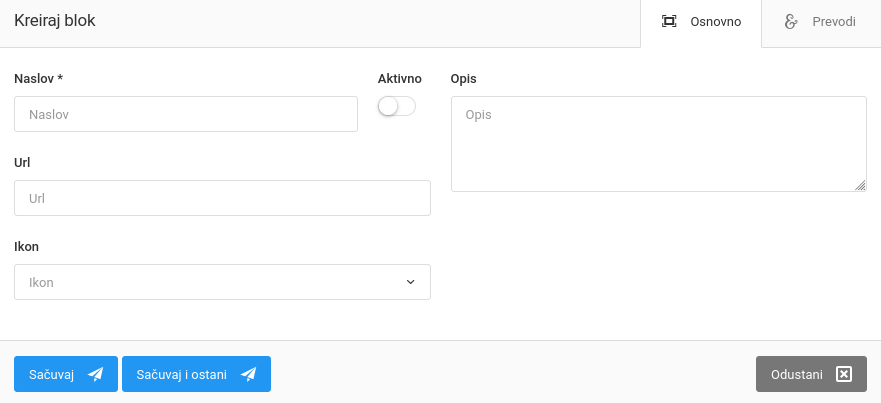This screenshot has width=881, height=403.
Task: Toggle the Aktivno switch
Action: 396,106
